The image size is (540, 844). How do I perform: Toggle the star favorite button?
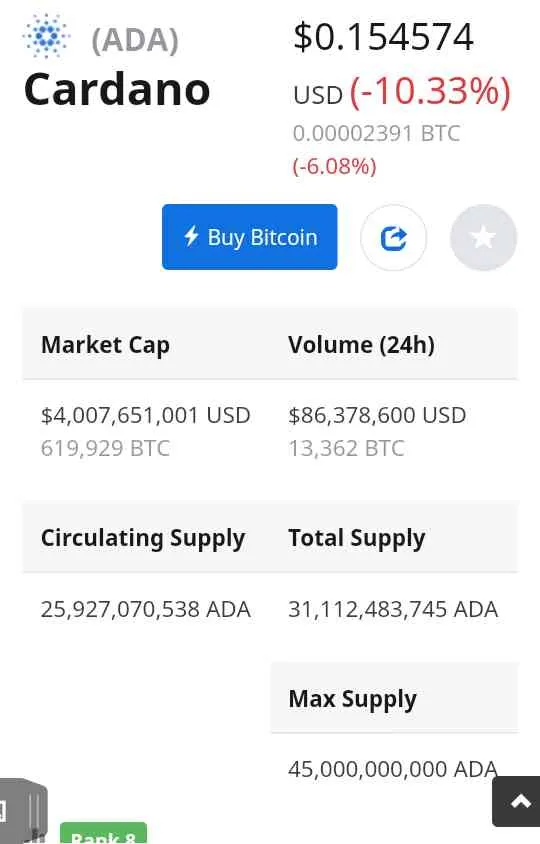(483, 237)
